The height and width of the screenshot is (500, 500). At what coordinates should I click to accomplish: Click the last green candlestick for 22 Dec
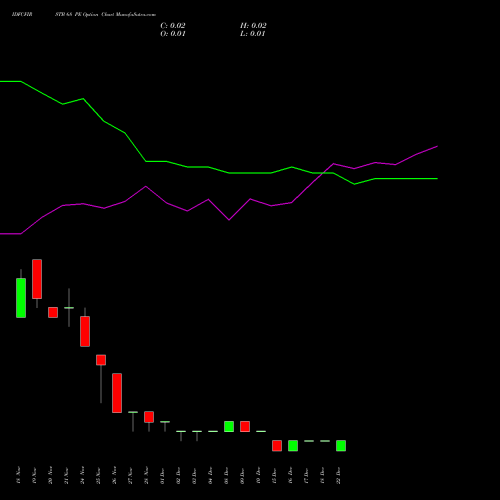[341, 446]
